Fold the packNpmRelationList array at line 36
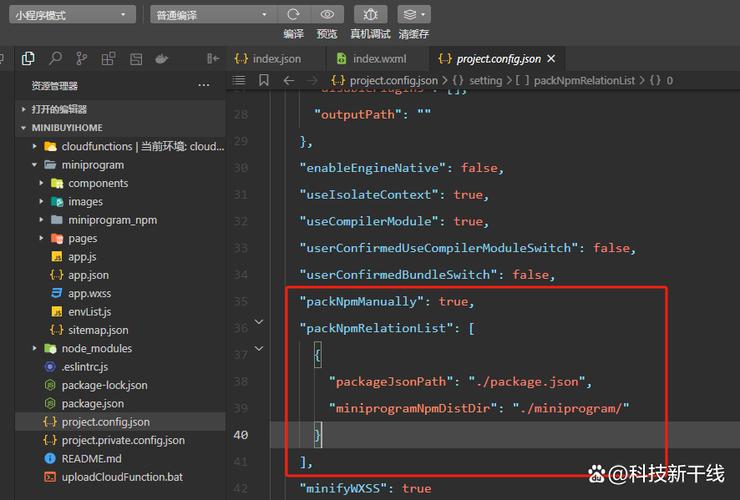This screenshot has width=740, height=500. click(x=258, y=322)
